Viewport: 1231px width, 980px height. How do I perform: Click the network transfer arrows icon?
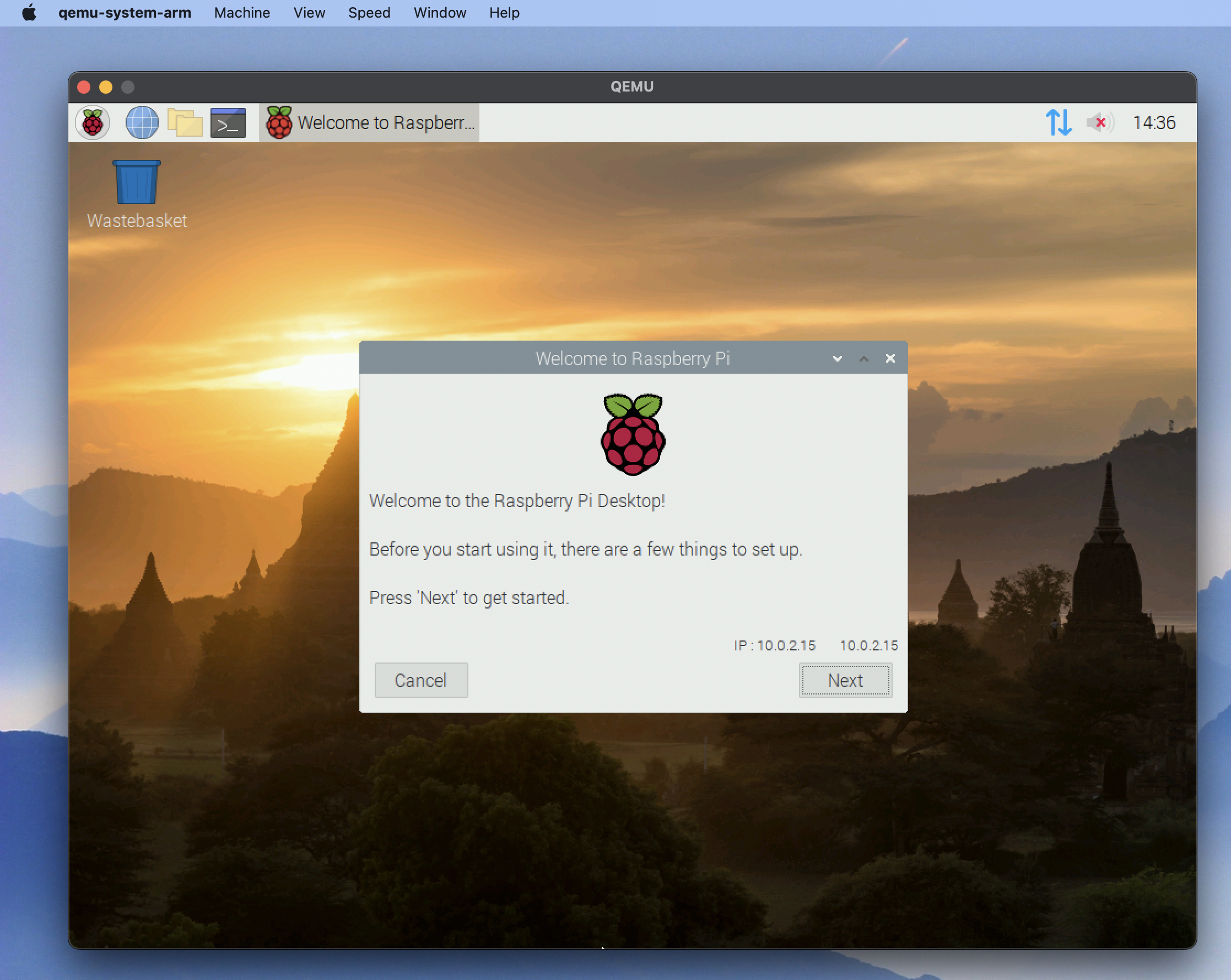point(1058,121)
